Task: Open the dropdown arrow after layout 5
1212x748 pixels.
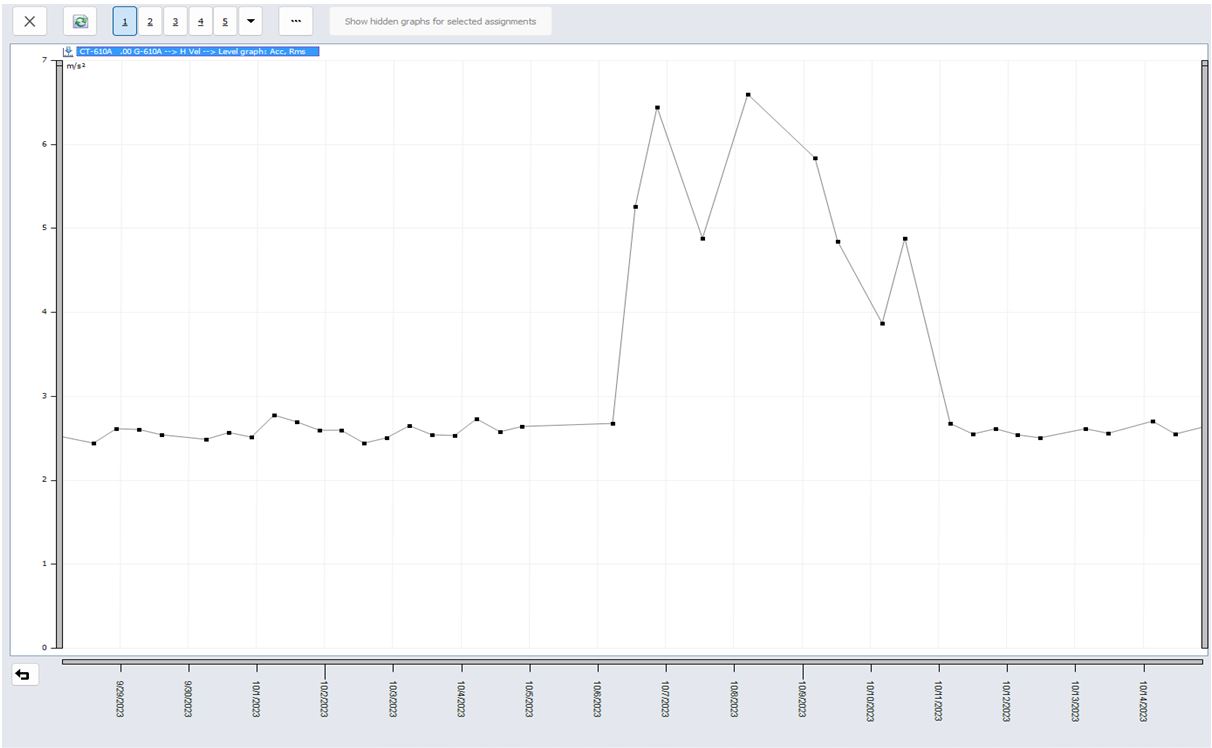Action: [x=250, y=21]
